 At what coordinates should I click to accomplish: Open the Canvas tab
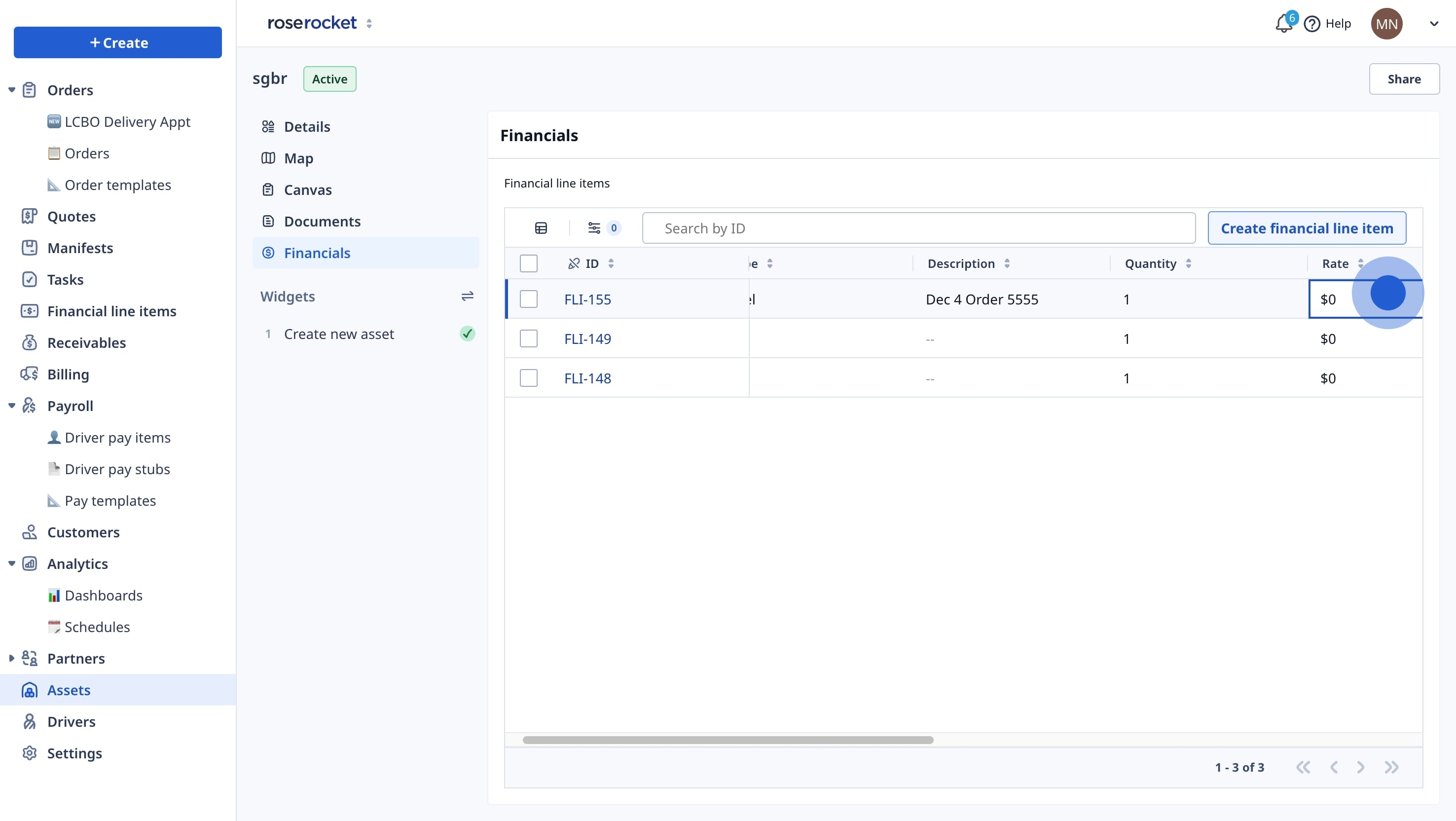(x=307, y=190)
